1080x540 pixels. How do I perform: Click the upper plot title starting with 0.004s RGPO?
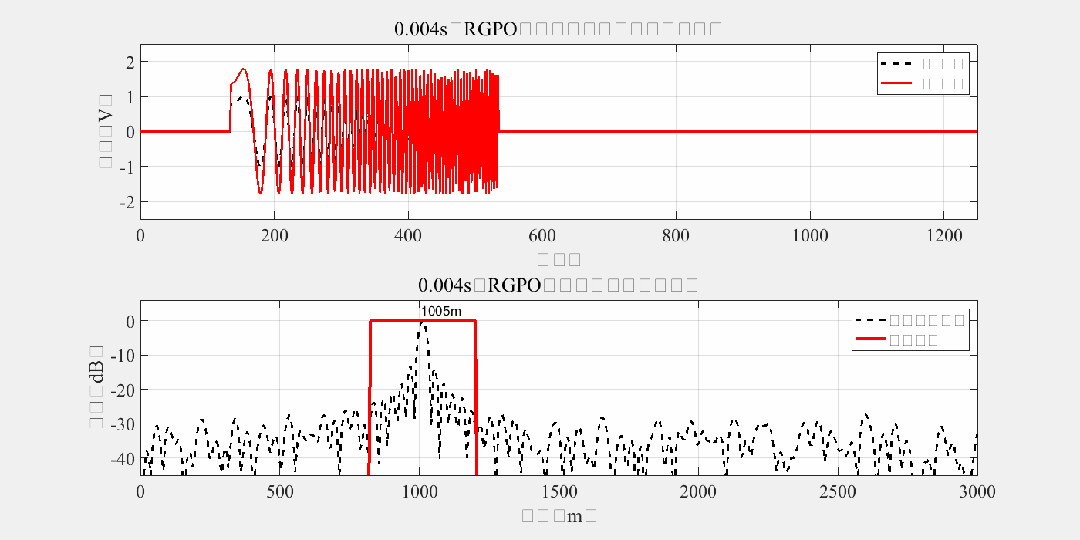pyautogui.click(x=557, y=29)
